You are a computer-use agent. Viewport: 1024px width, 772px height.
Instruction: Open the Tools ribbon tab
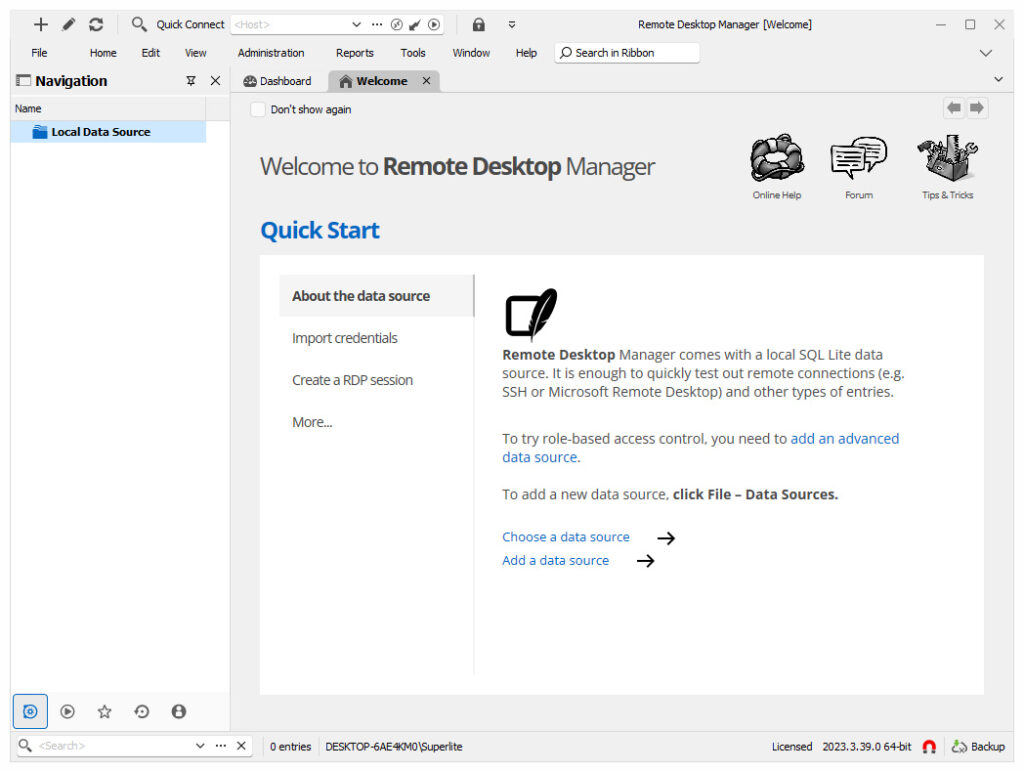[413, 53]
